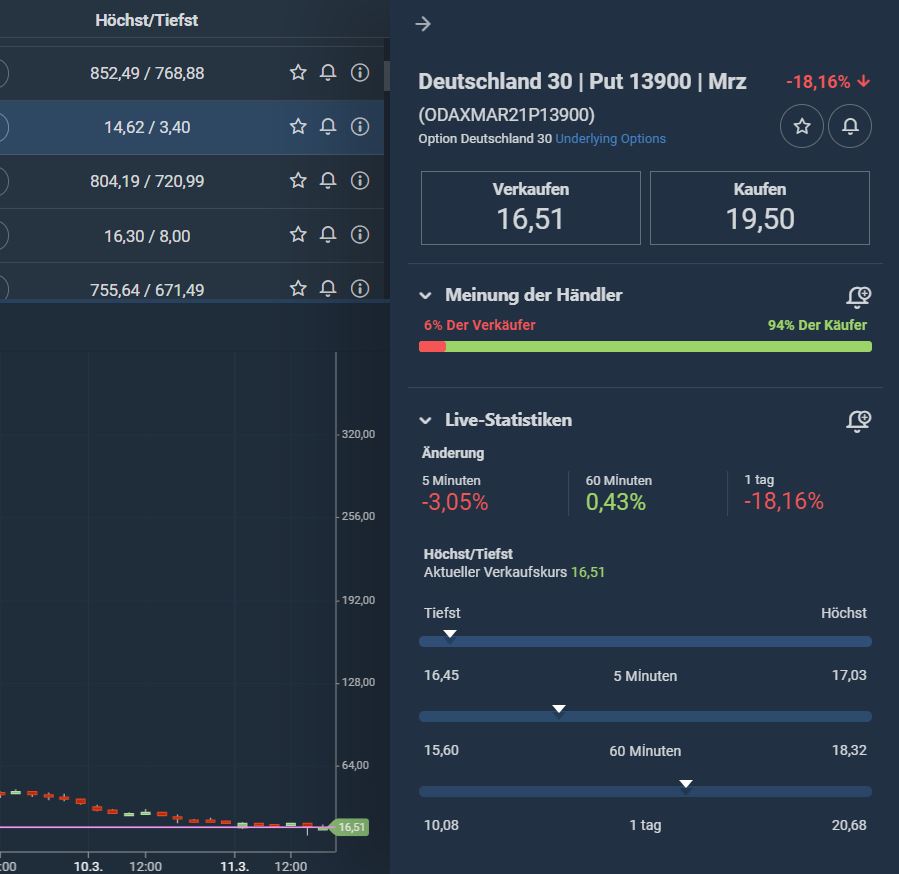
Task: Set price alert bell for Deutschland 30 Put
Action: (850, 126)
